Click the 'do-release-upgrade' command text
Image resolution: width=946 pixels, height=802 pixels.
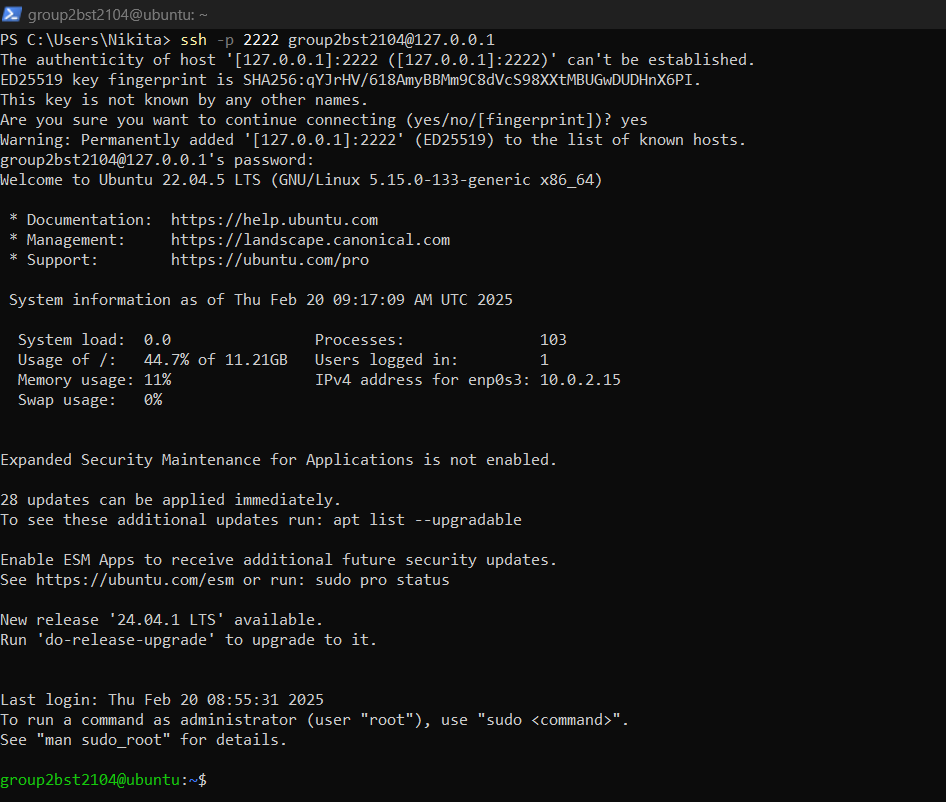(x=126, y=640)
